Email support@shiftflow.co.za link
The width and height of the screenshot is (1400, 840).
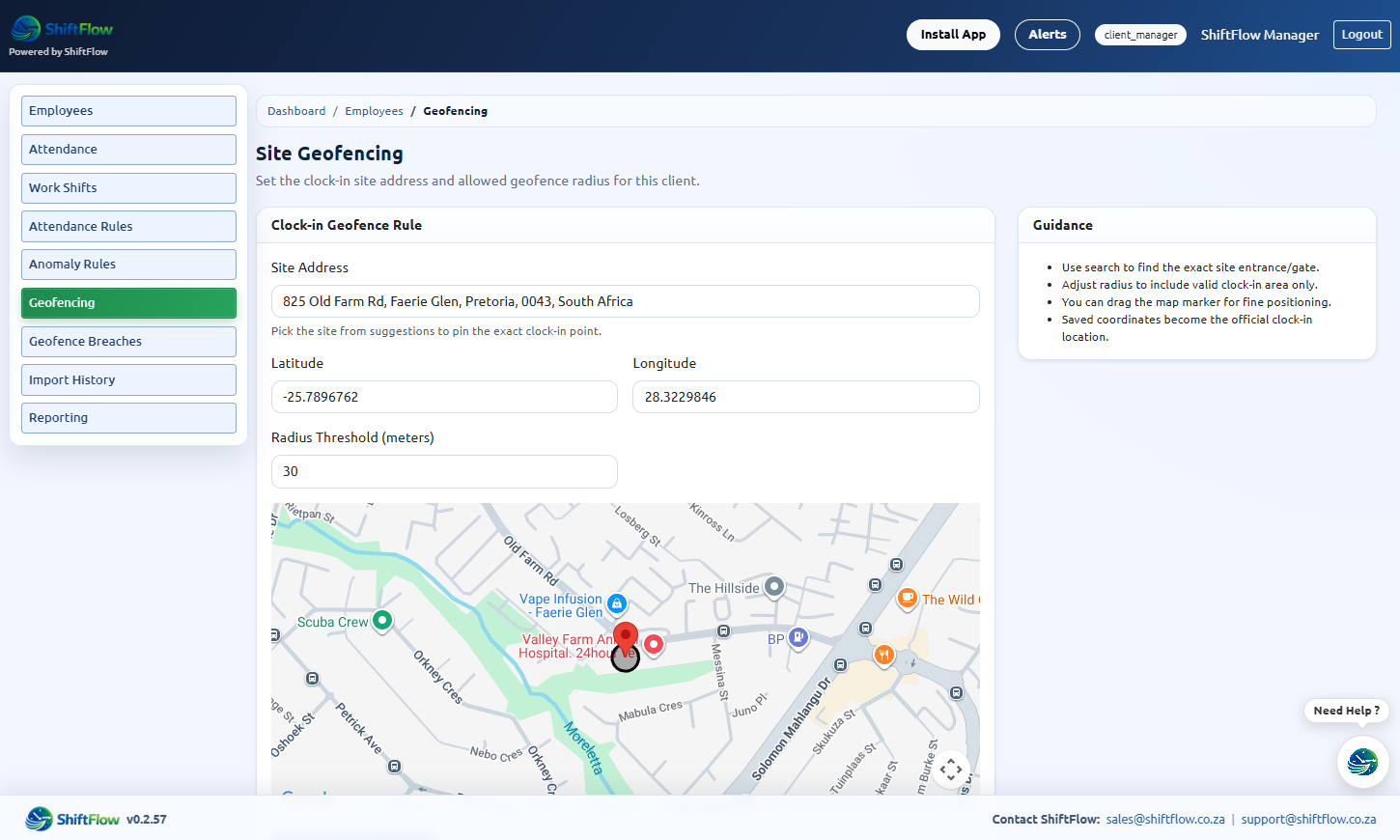pyautogui.click(x=1308, y=819)
